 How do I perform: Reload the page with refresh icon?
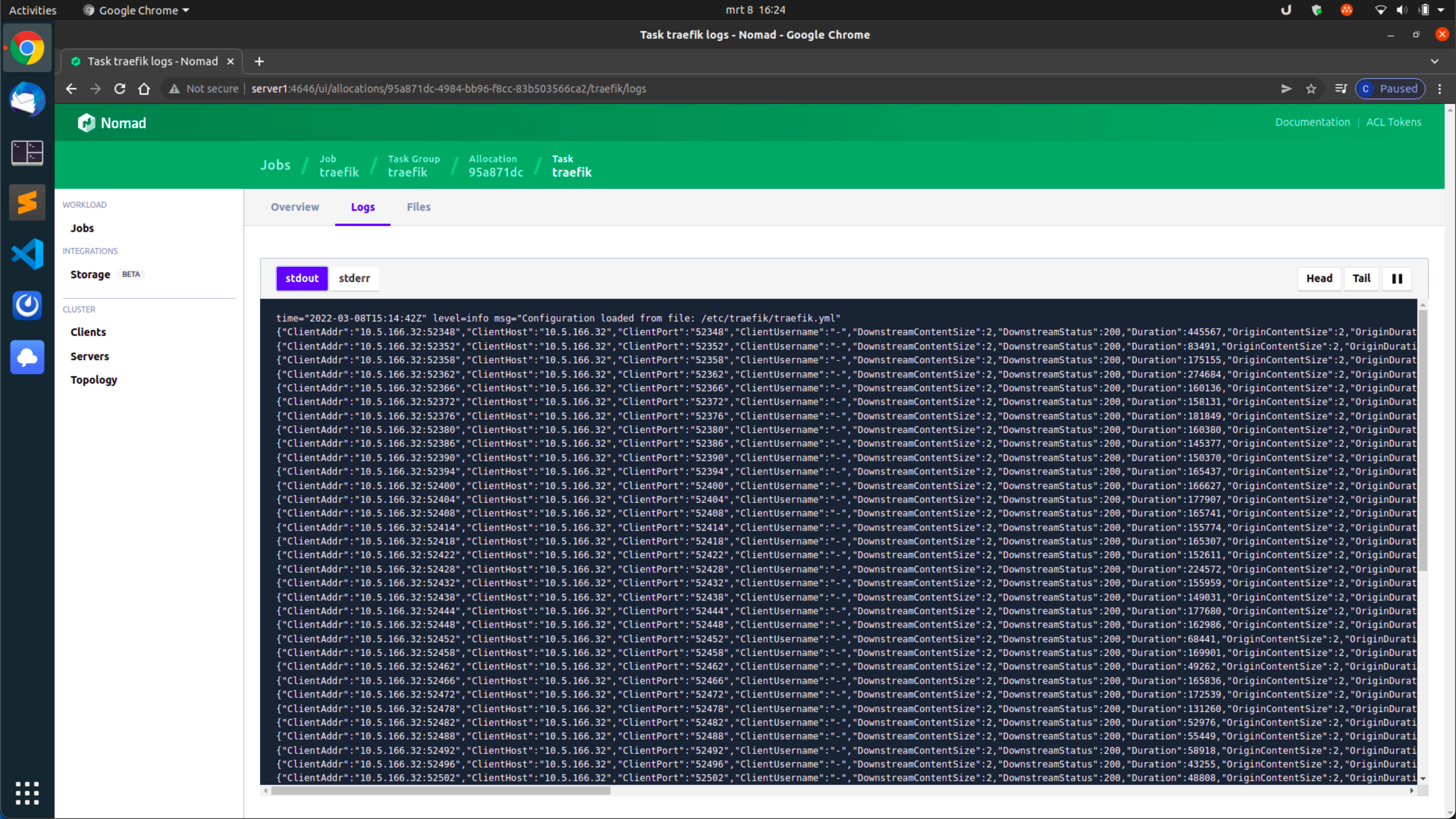coord(120,89)
